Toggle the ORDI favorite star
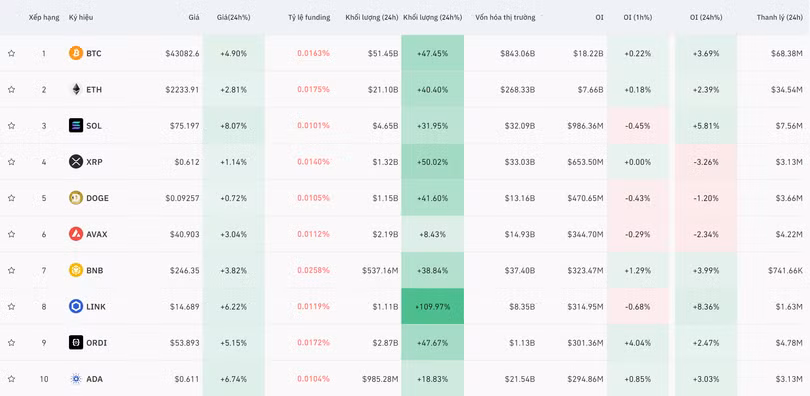This screenshot has height=396, width=810. pos(11,342)
